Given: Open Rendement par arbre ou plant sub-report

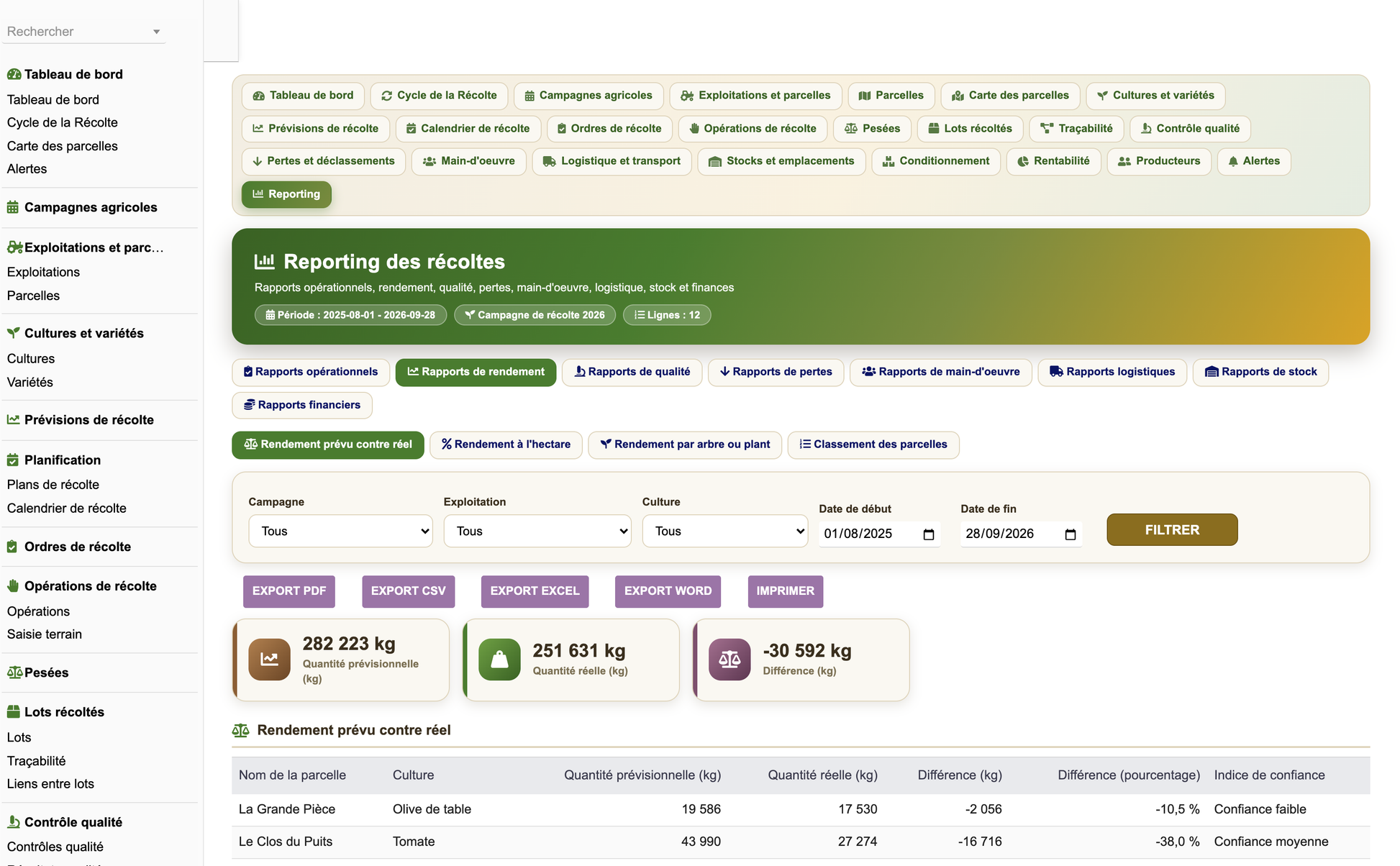Looking at the screenshot, I should pyautogui.click(x=685, y=445).
